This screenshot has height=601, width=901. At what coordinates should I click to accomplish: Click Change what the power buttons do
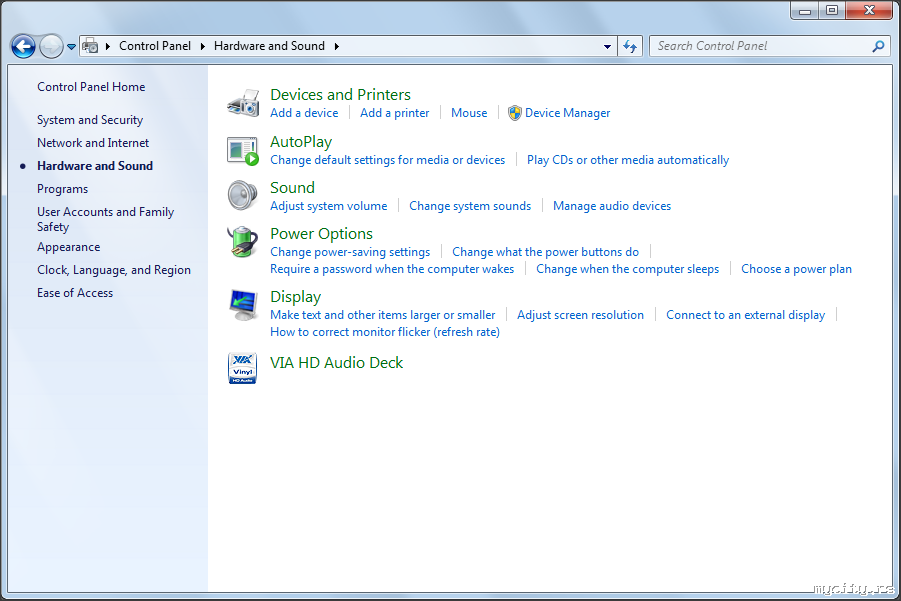[x=545, y=252]
